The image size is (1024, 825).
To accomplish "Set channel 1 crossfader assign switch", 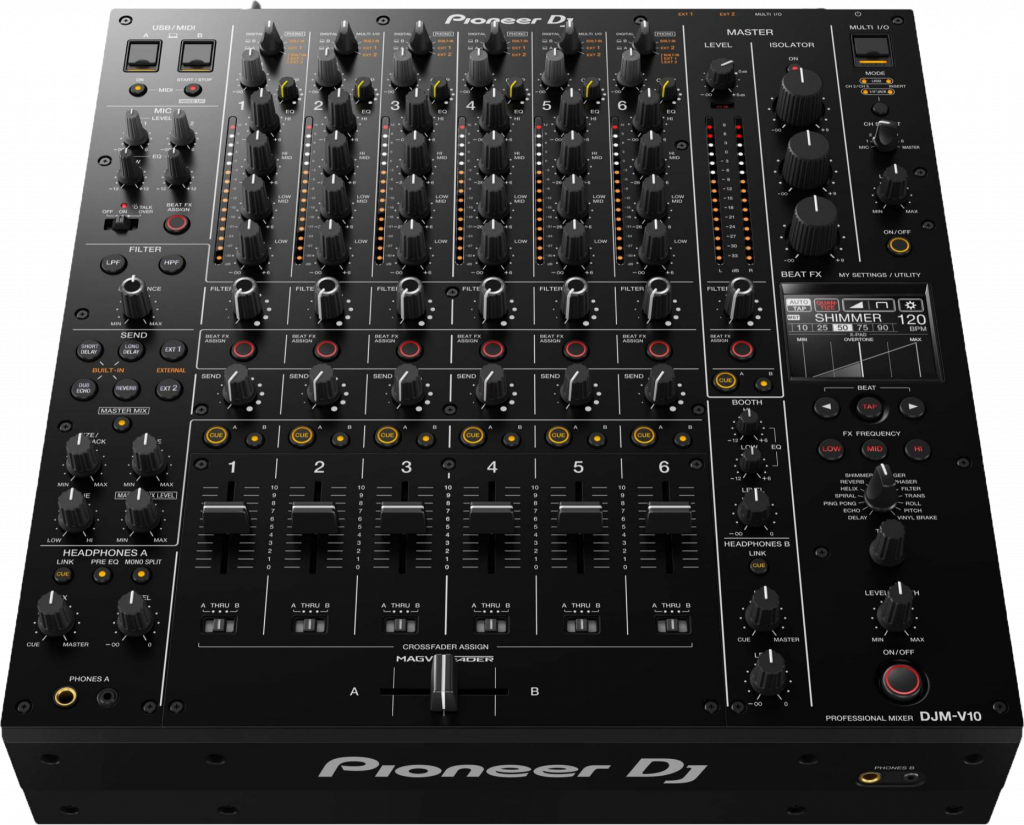I will coord(219,626).
